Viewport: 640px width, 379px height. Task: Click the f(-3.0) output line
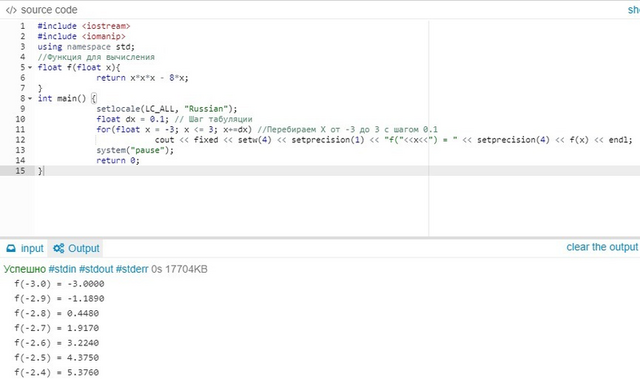click(59, 284)
